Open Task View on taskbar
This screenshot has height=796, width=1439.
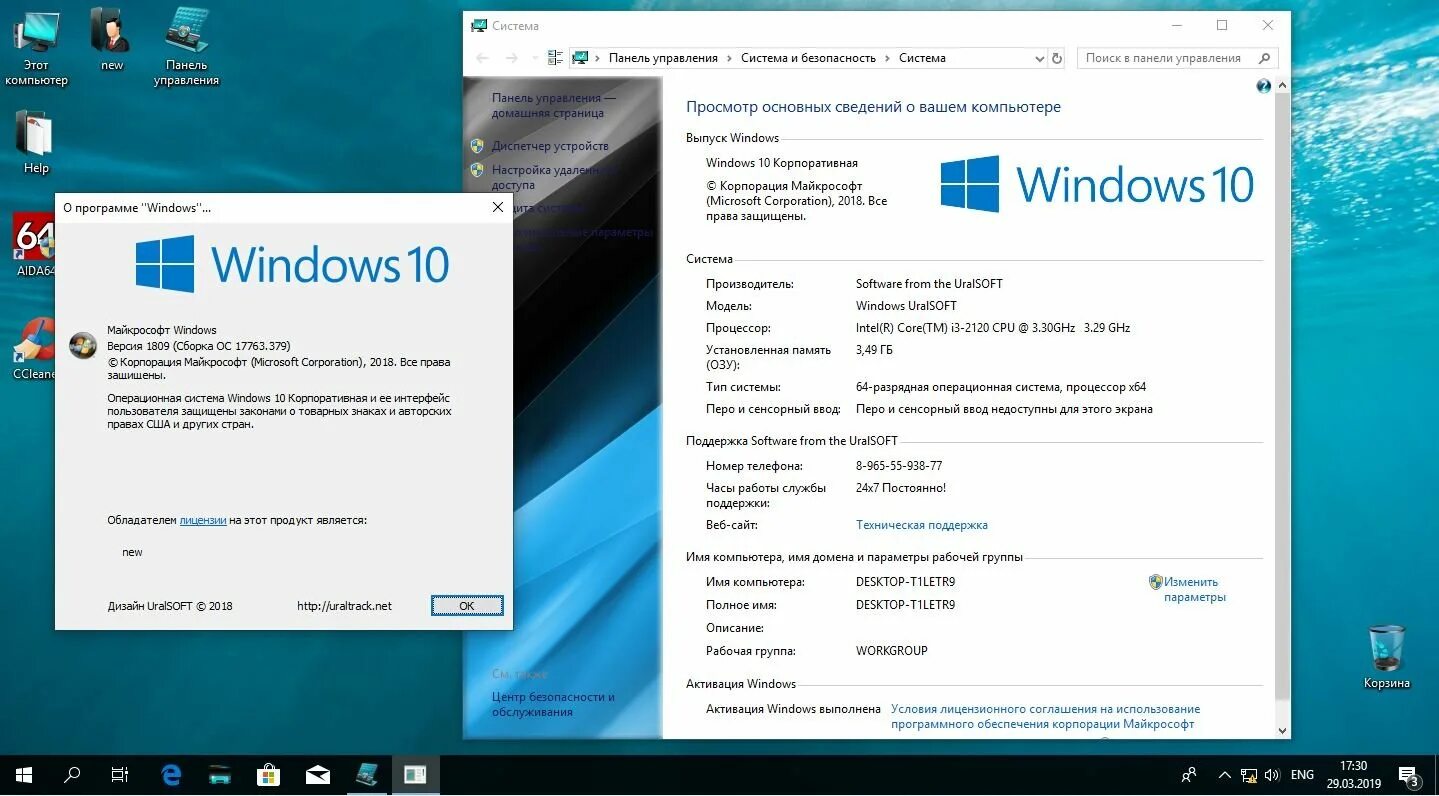click(120, 775)
